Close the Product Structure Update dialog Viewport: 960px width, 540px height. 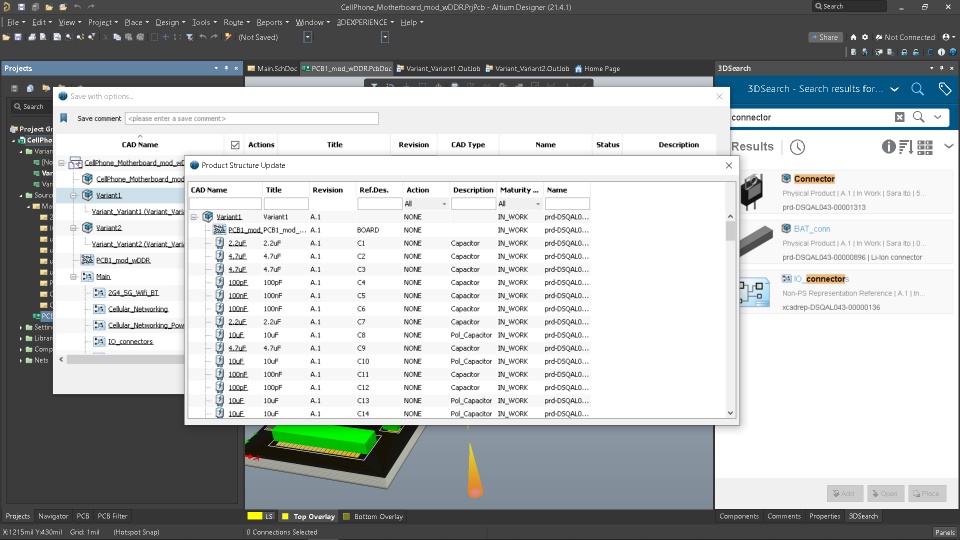tap(729, 165)
